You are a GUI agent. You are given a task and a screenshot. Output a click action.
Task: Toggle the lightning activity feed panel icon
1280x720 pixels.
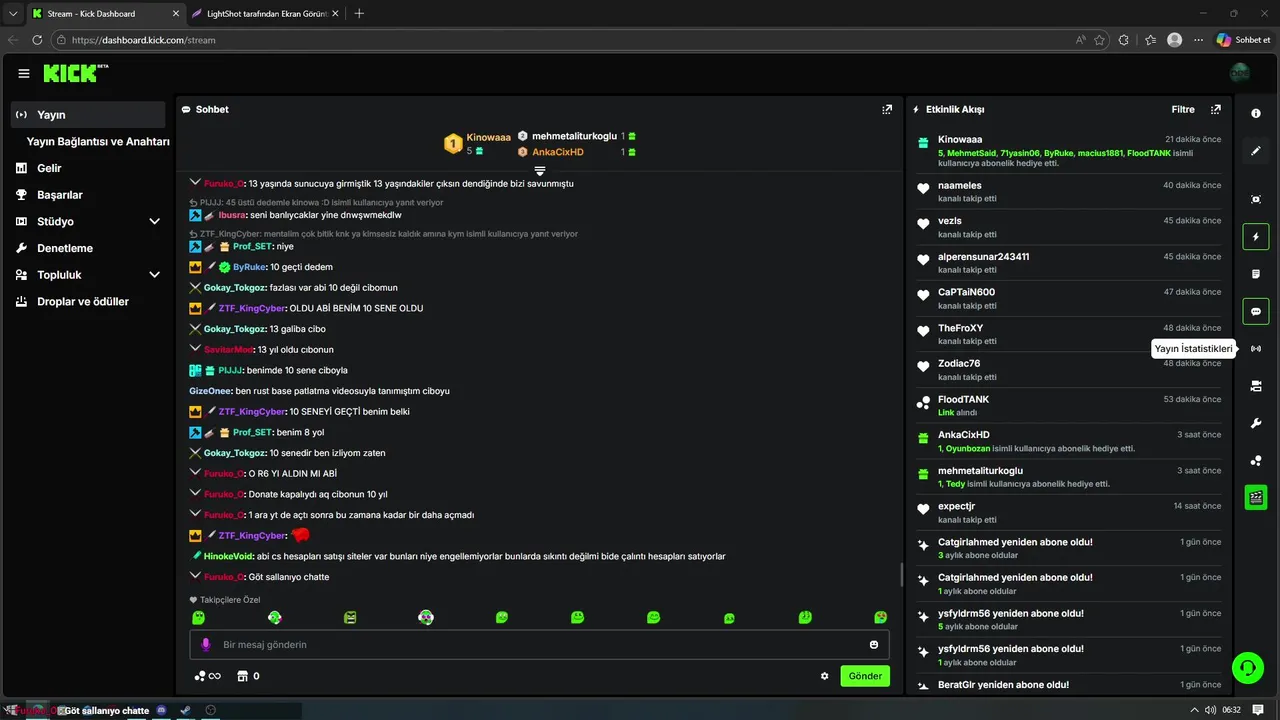(1256, 237)
